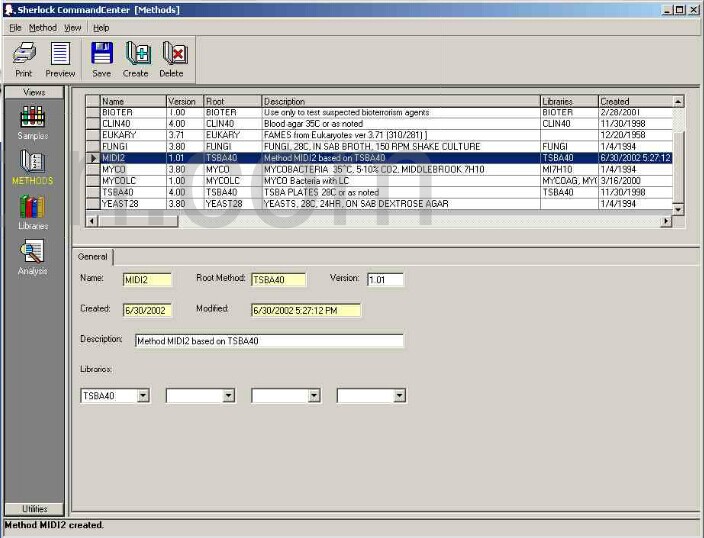
Task: Open the Method menu
Action: [43, 28]
